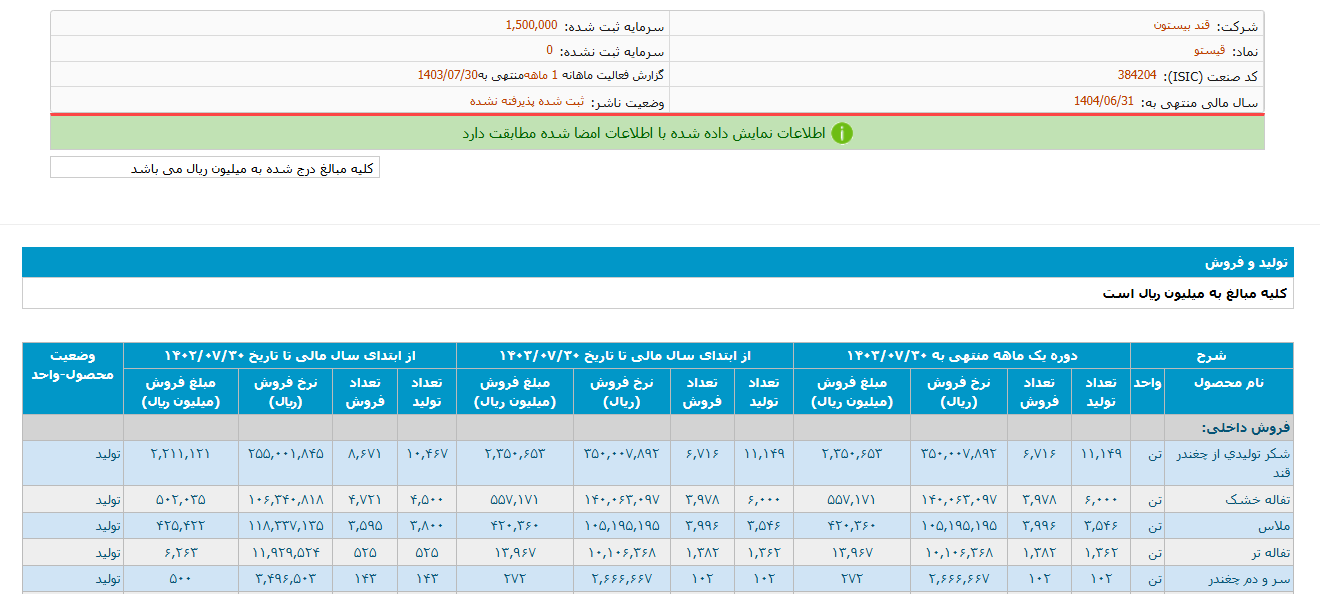Click the شرح table column header

click(x=1211, y=355)
